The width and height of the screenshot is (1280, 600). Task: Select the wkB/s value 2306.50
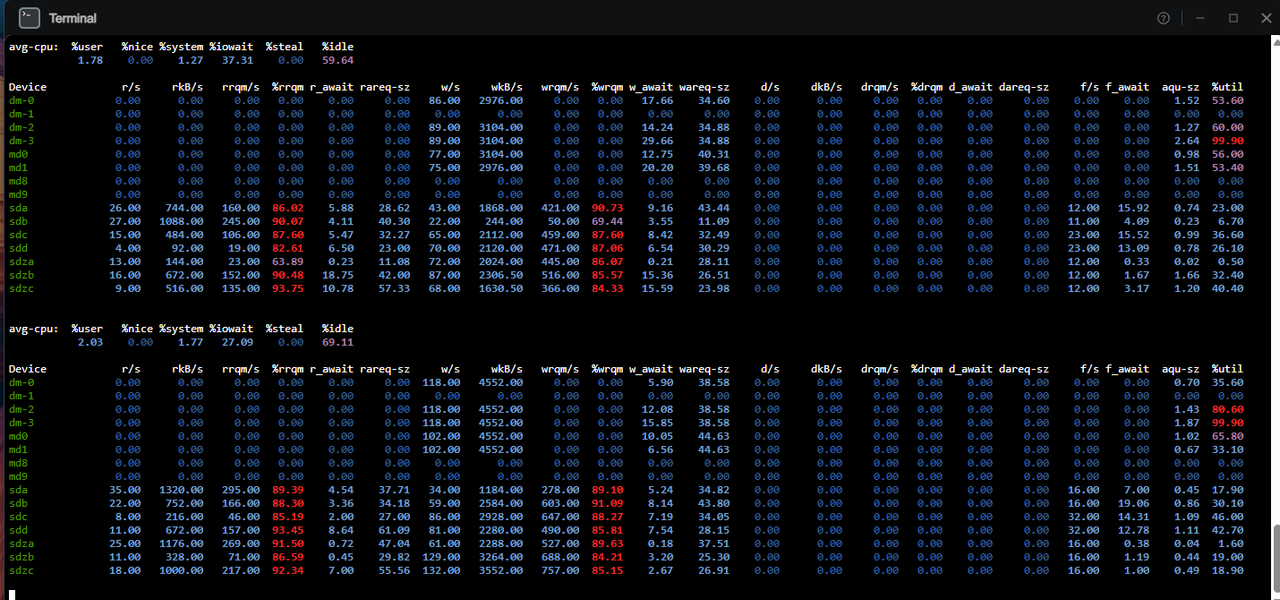tap(500, 275)
